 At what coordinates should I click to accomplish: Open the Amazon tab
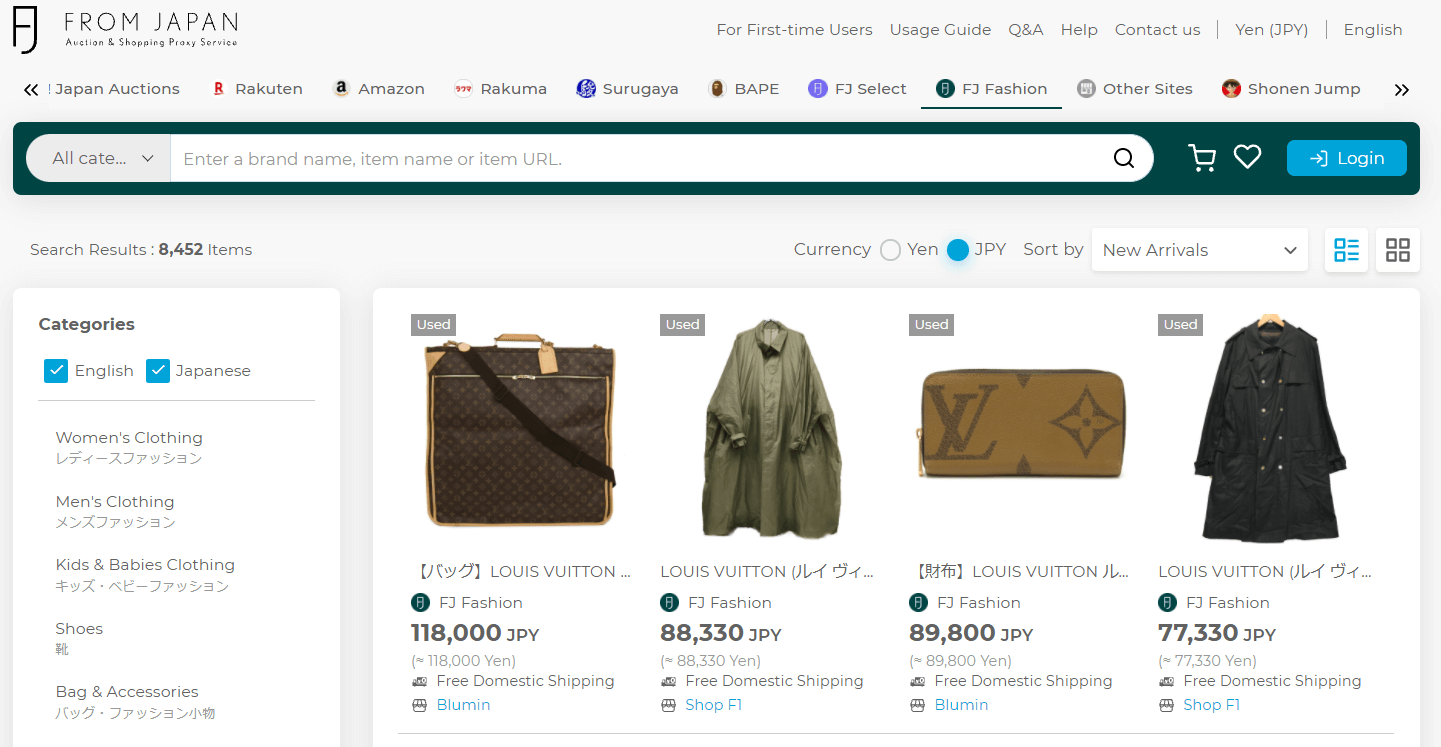(x=379, y=89)
